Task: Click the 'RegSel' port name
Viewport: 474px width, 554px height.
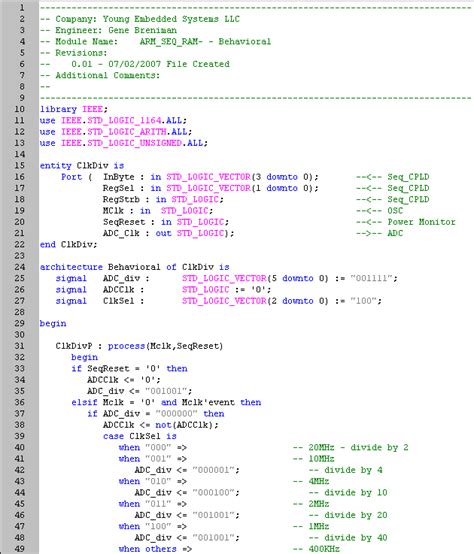Action: [x=119, y=188]
